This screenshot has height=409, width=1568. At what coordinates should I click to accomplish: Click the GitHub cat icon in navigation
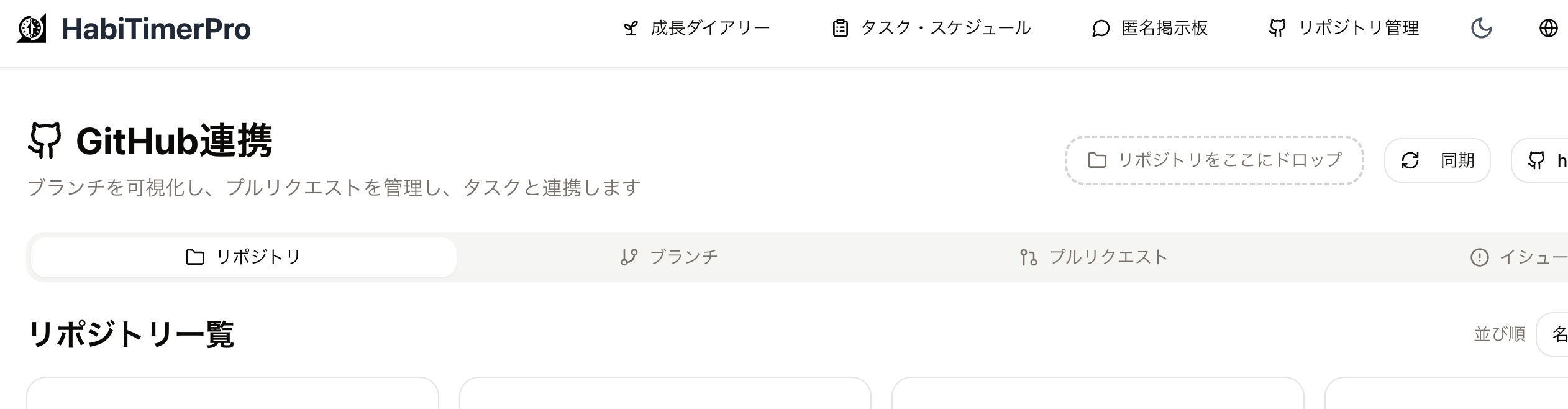pos(1277,28)
